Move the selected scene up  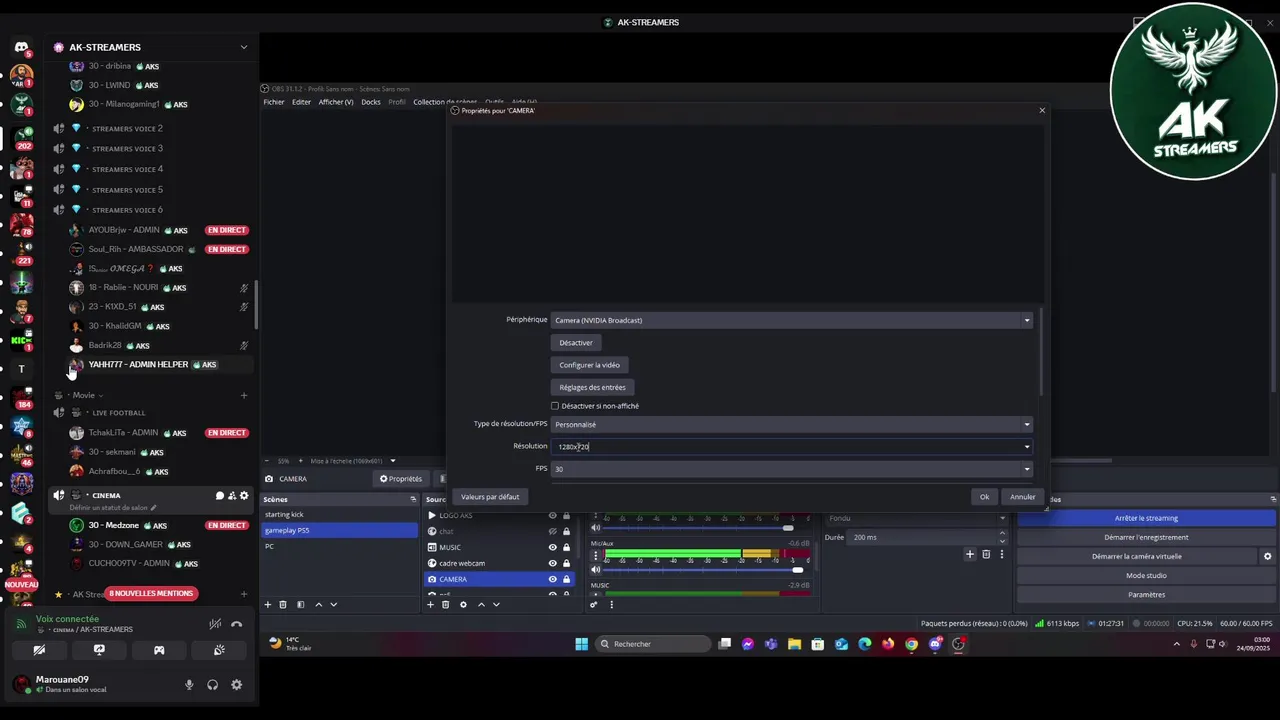click(x=319, y=604)
